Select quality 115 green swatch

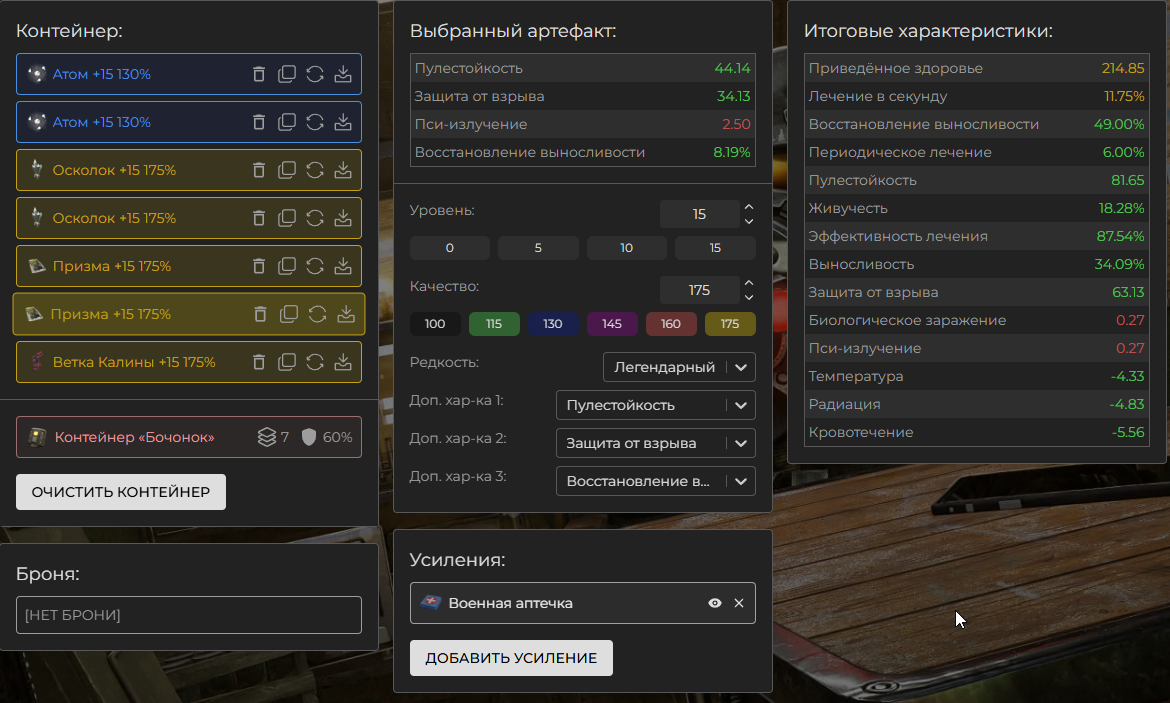point(494,324)
